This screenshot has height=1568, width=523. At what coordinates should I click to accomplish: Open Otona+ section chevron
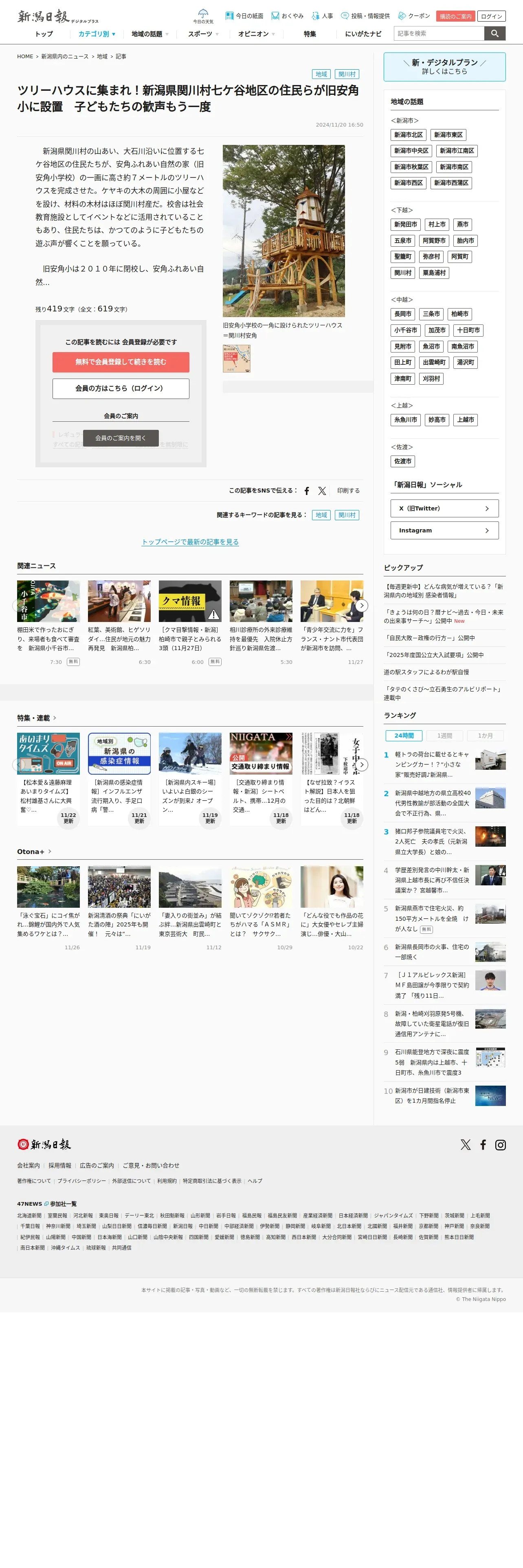tap(49, 851)
